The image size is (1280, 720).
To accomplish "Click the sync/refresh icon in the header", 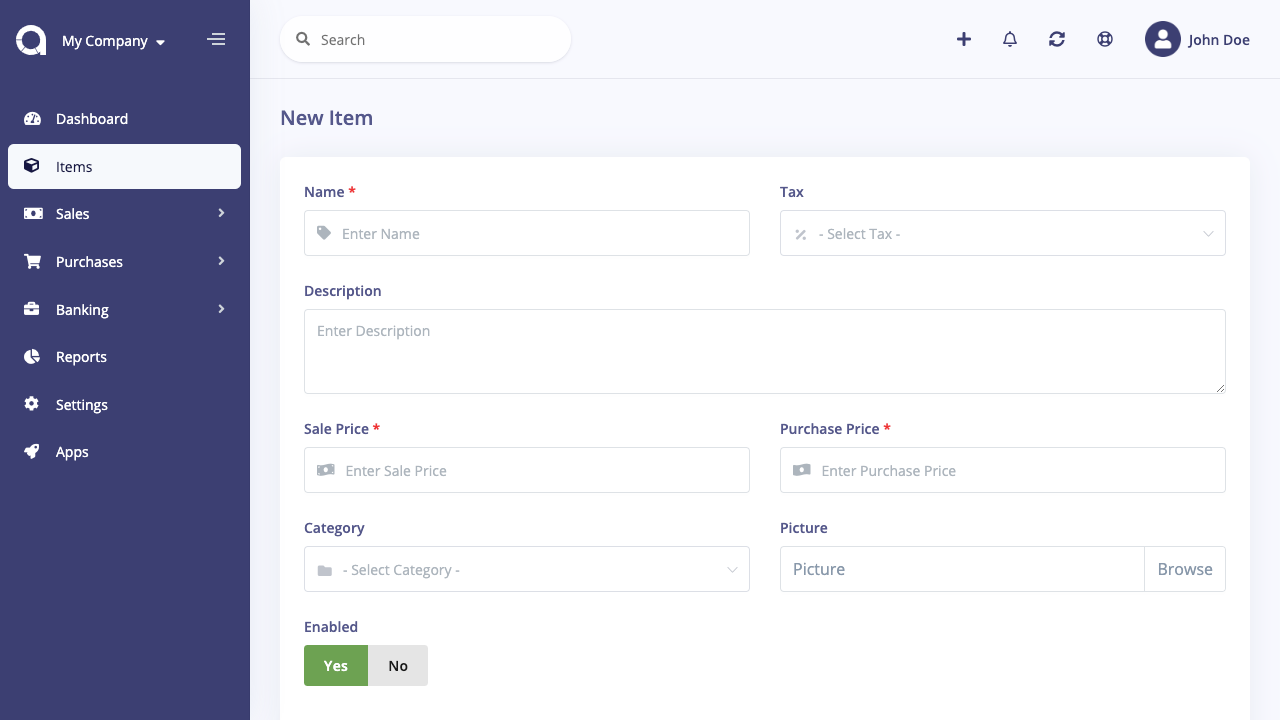I will point(1056,39).
